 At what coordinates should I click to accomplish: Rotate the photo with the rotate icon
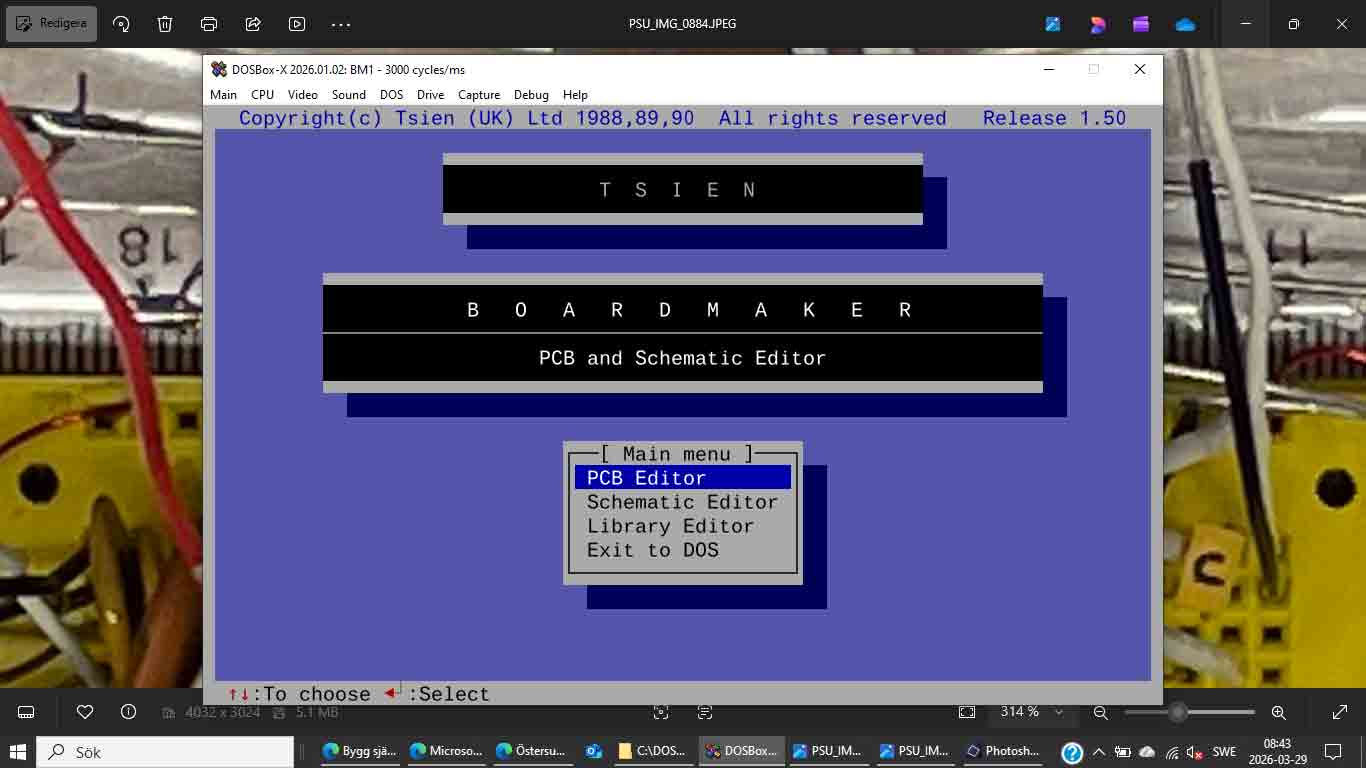pyautogui.click(x=121, y=24)
